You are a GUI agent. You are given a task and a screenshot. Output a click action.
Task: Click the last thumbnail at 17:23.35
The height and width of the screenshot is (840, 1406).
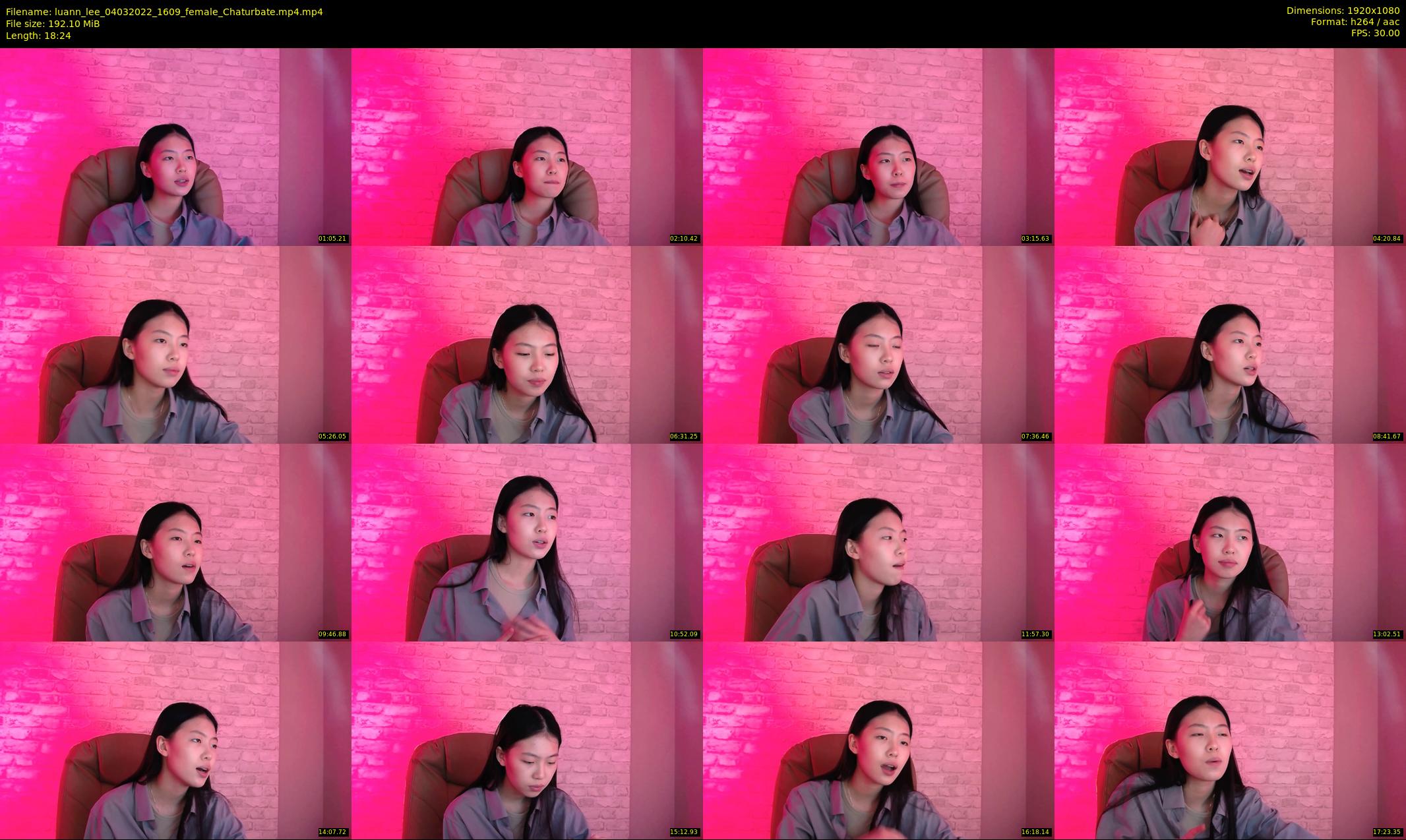click(x=1230, y=740)
